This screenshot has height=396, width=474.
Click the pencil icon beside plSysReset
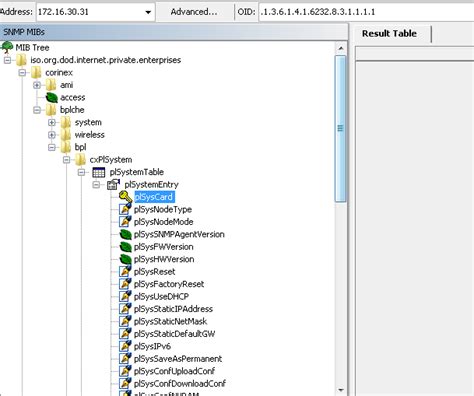pyautogui.click(x=125, y=271)
